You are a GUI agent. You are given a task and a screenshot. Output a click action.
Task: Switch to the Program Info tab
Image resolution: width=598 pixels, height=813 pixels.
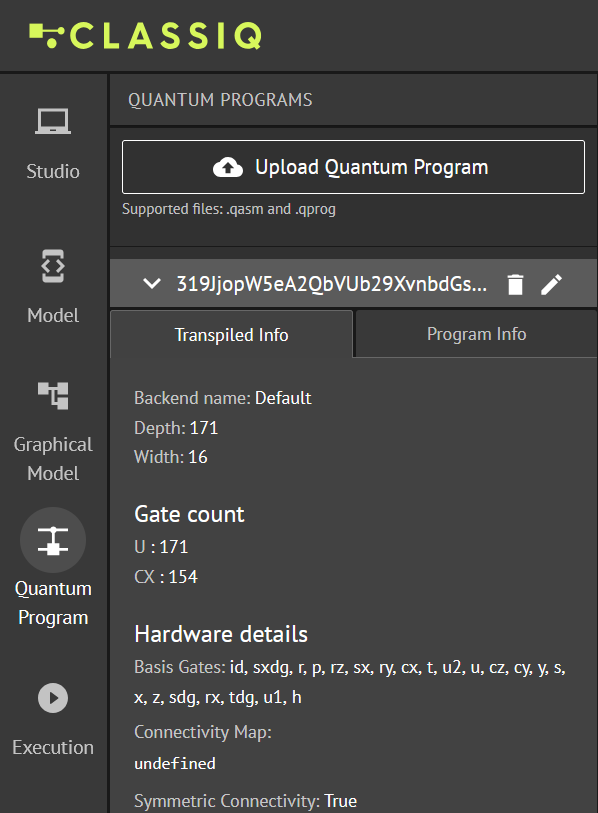[476, 334]
